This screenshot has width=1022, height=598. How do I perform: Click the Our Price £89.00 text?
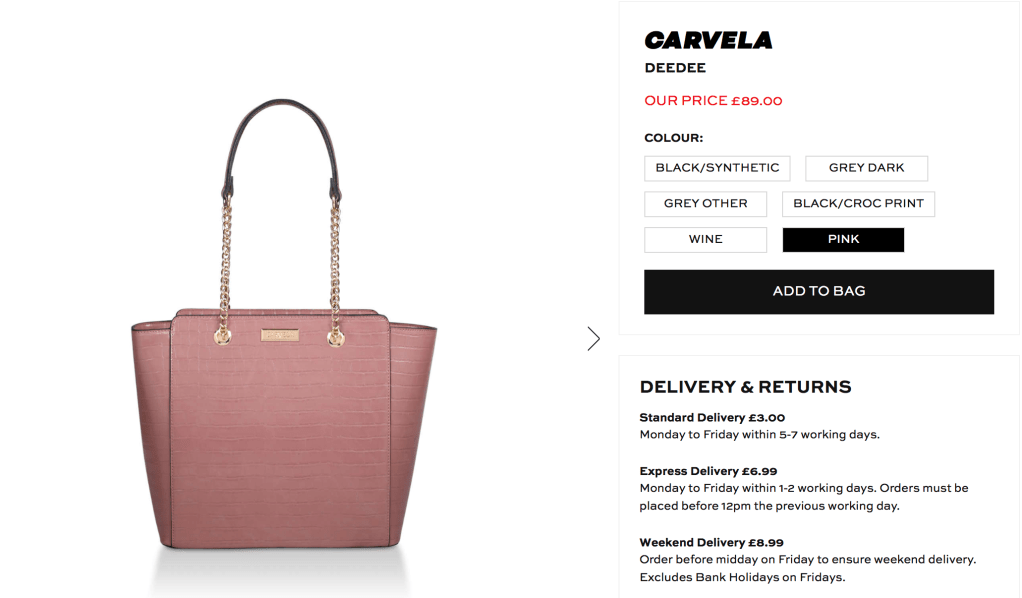[x=713, y=101]
